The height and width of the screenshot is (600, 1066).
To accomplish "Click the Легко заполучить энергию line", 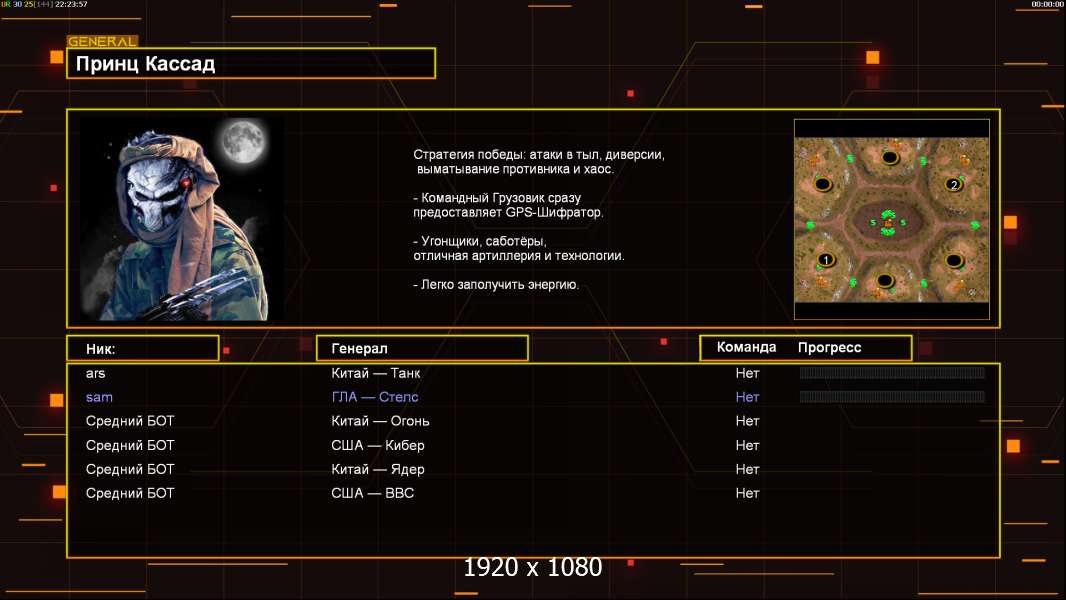I will pyautogui.click(x=496, y=285).
